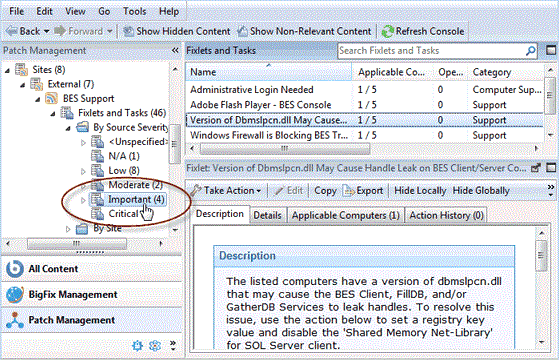Sort by the Name column header
The image size is (559, 360).
click(268, 72)
